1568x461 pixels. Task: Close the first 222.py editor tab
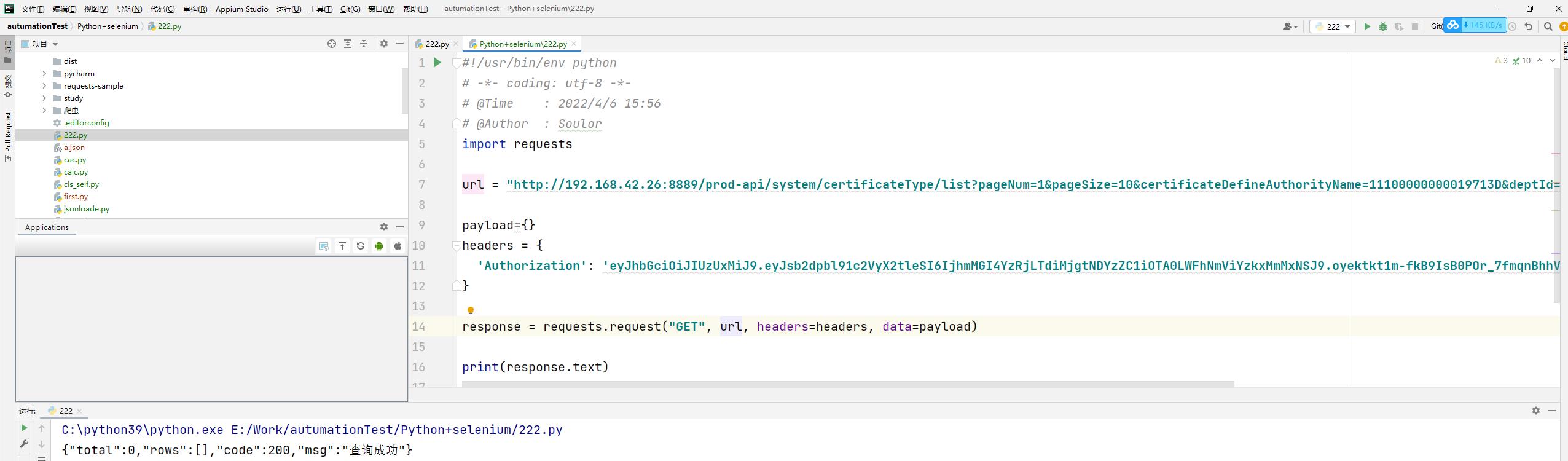point(456,44)
